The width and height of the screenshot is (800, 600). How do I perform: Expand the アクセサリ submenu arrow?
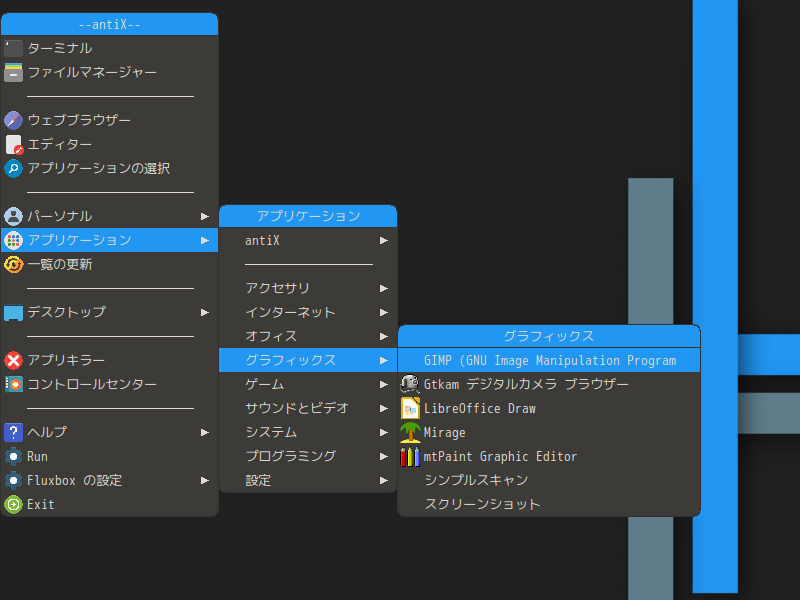tap(384, 288)
